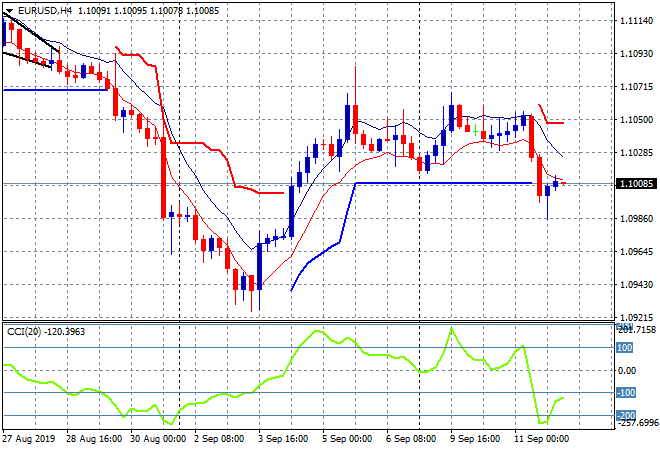Click the OHLC values 1.10091 1.10095 1.10078 1.10085
The height and width of the screenshot is (450, 660).
(x=149, y=11)
